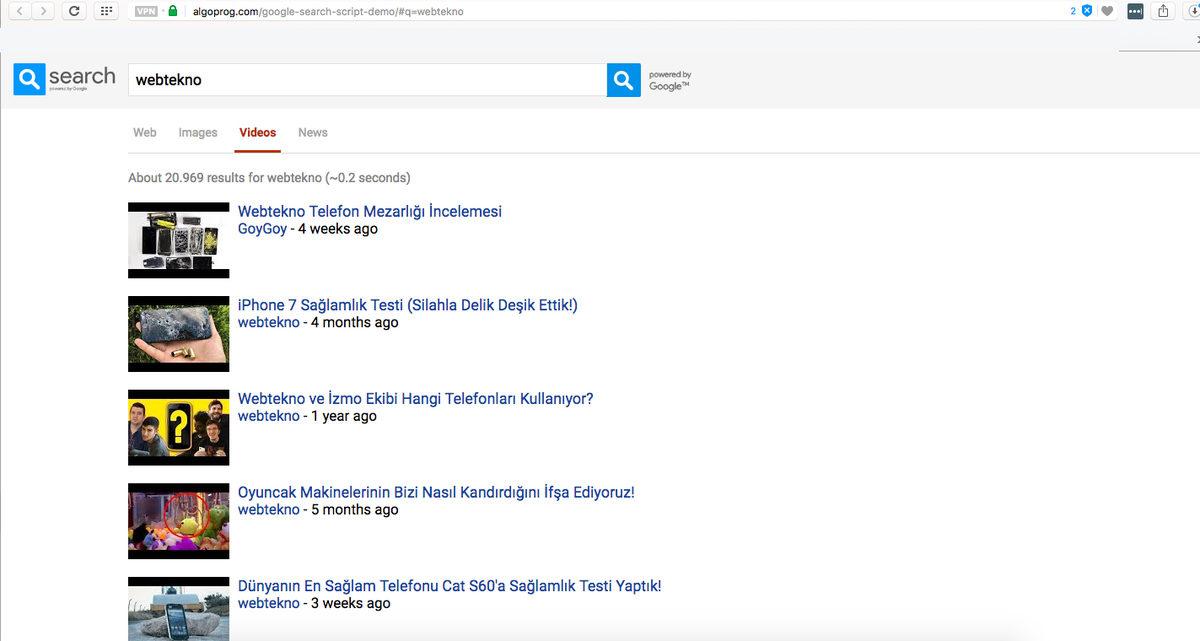The width and height of the screenshot is (1200, 641).
Task: Click the Webtekno Telefon Mezarlığı thumbnail
Action: click(178, 240)
